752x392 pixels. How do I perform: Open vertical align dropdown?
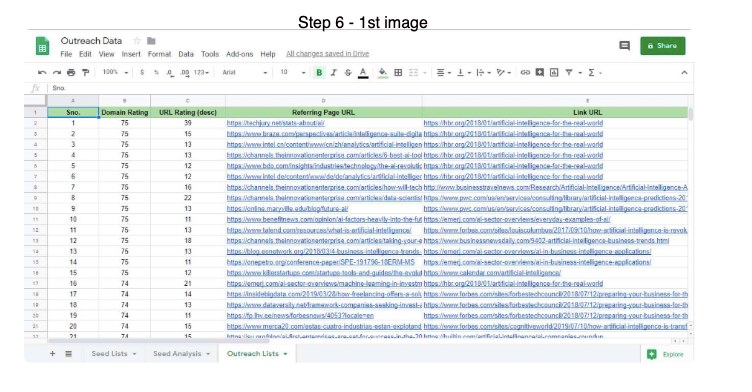pyautogui.click(x=463, y=72)
